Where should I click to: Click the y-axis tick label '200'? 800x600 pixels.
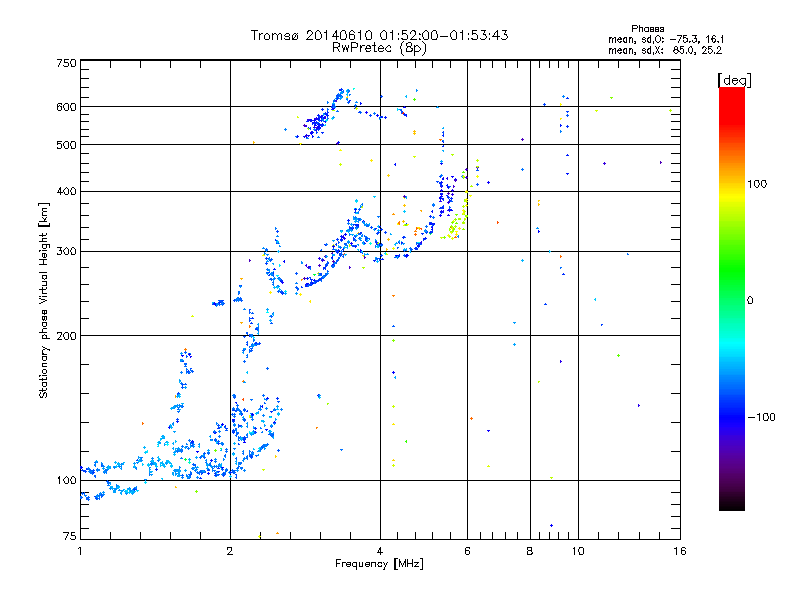[66, 336]
